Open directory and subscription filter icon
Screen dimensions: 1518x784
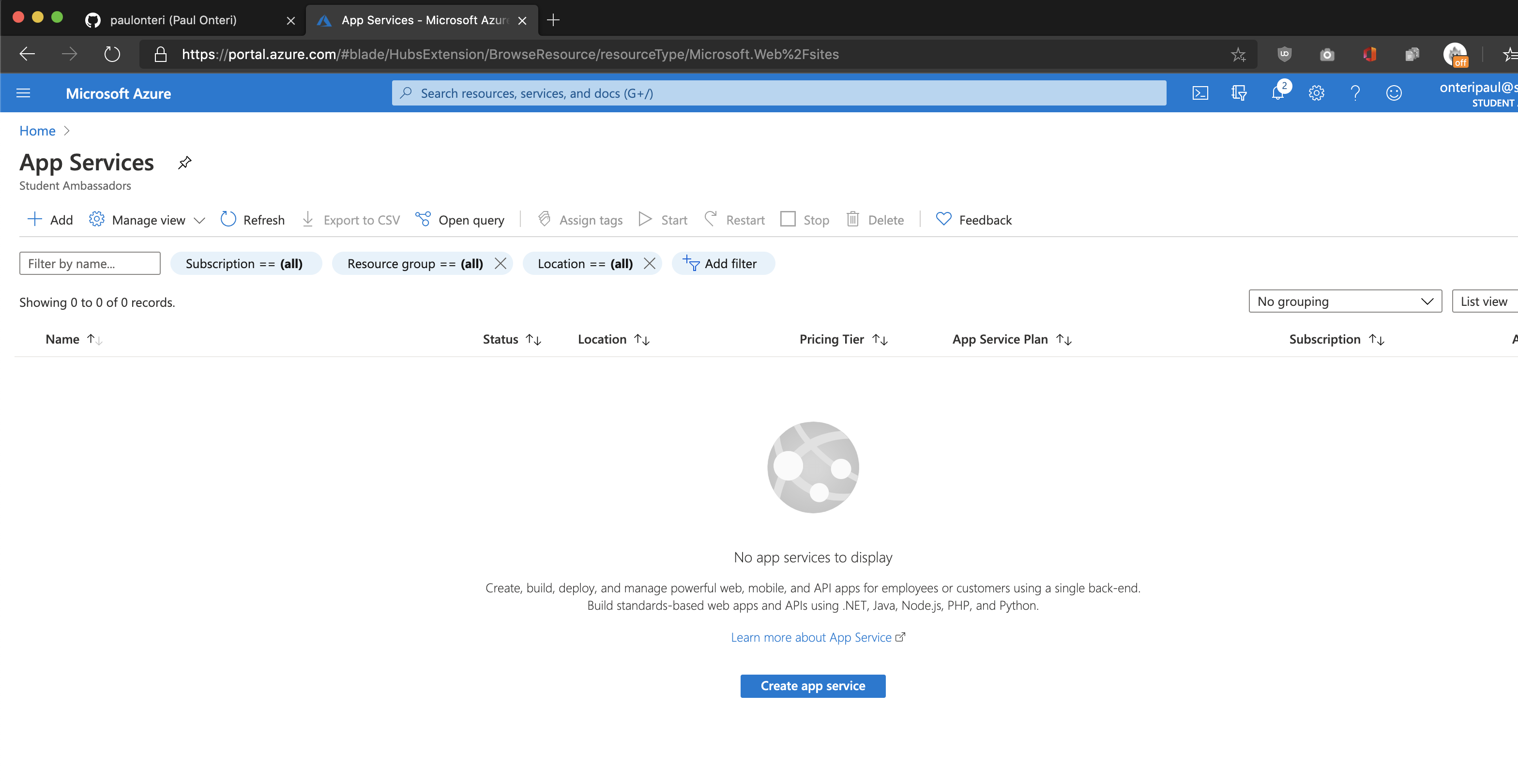point(1239,93)
